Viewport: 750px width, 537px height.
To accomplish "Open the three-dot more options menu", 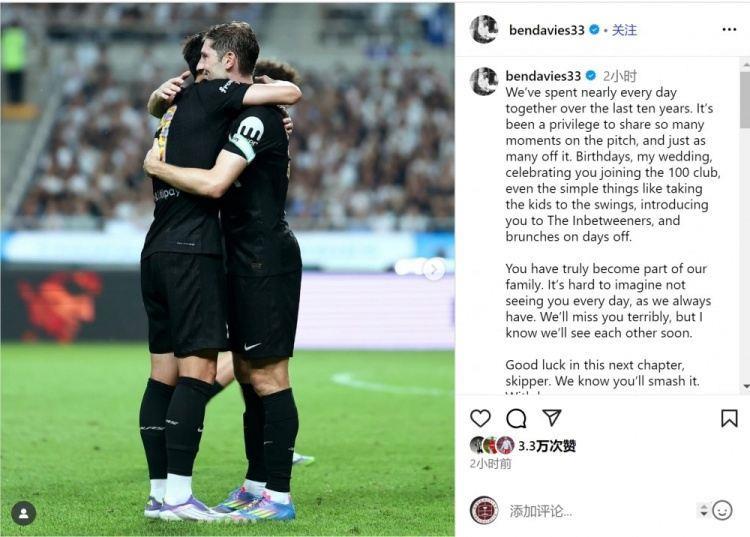I will point(729,30).
